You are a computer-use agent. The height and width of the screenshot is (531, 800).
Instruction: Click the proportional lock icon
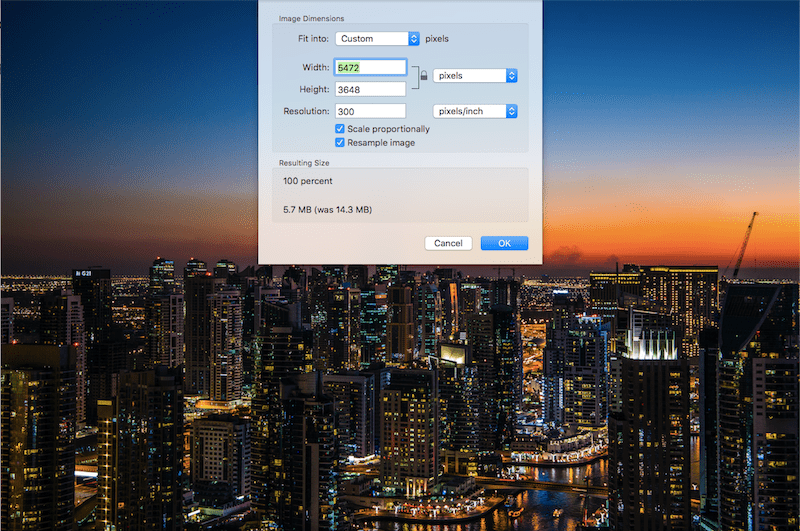click(x=423, y=76)
